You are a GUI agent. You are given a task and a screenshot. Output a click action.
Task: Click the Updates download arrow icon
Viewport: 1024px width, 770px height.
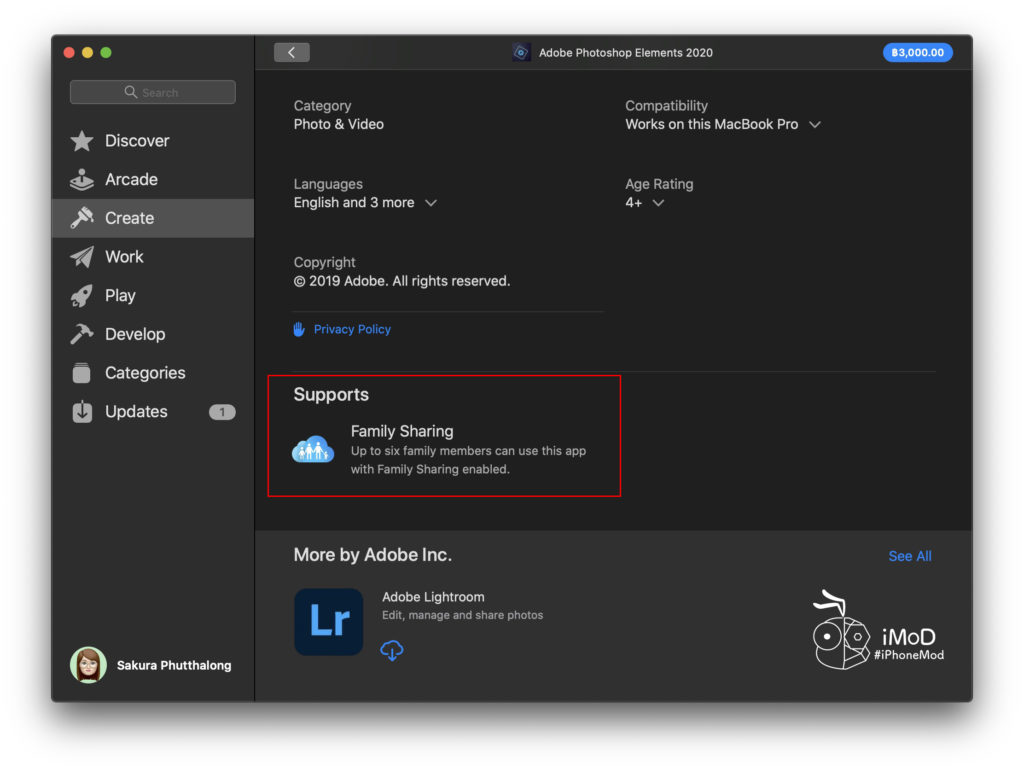(x=82, y=412)
